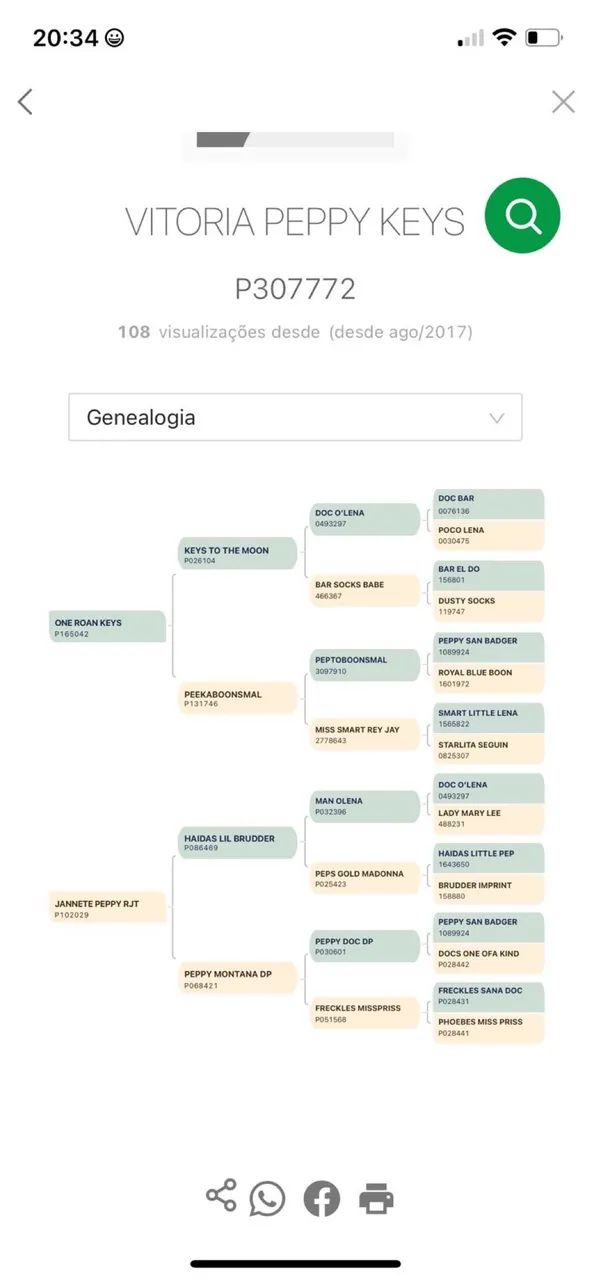
Task: Open PEEKABOONSMAL's record
Action: tap(239, 699)
